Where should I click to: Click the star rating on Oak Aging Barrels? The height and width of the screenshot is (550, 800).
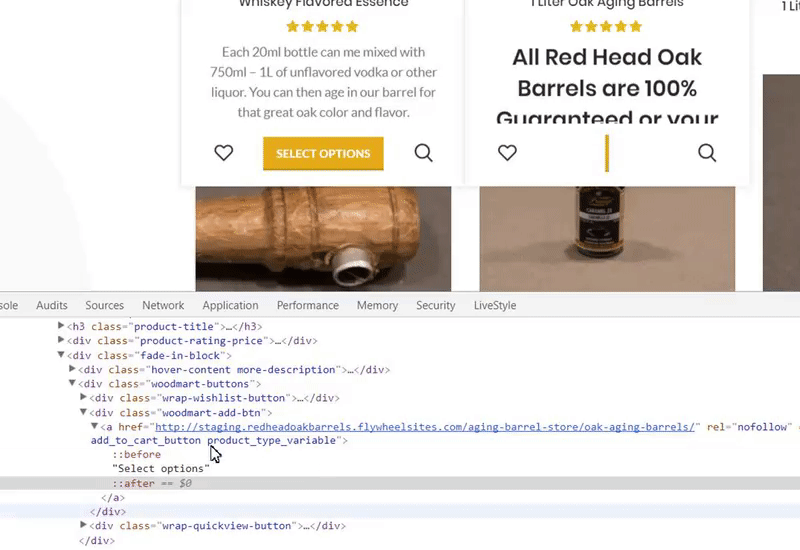click(x=606, y=27)
